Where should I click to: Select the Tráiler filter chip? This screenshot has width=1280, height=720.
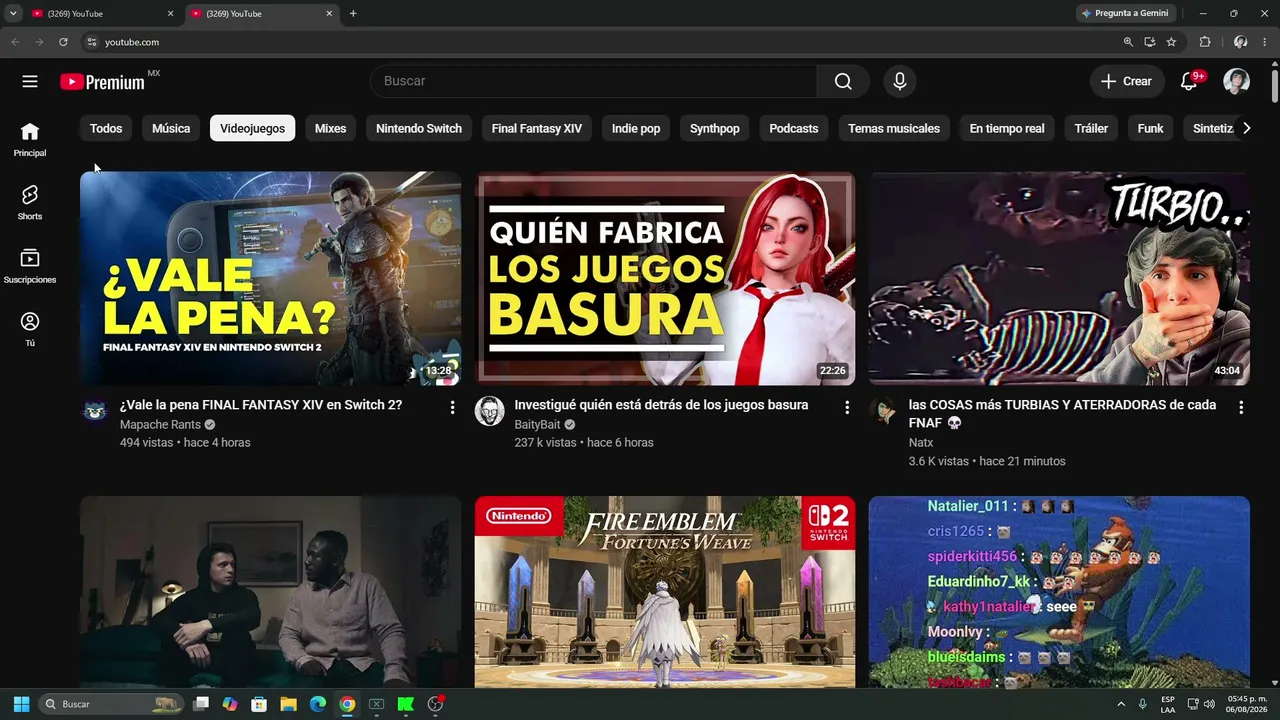pyautogui.click(x=1091, y=128)
